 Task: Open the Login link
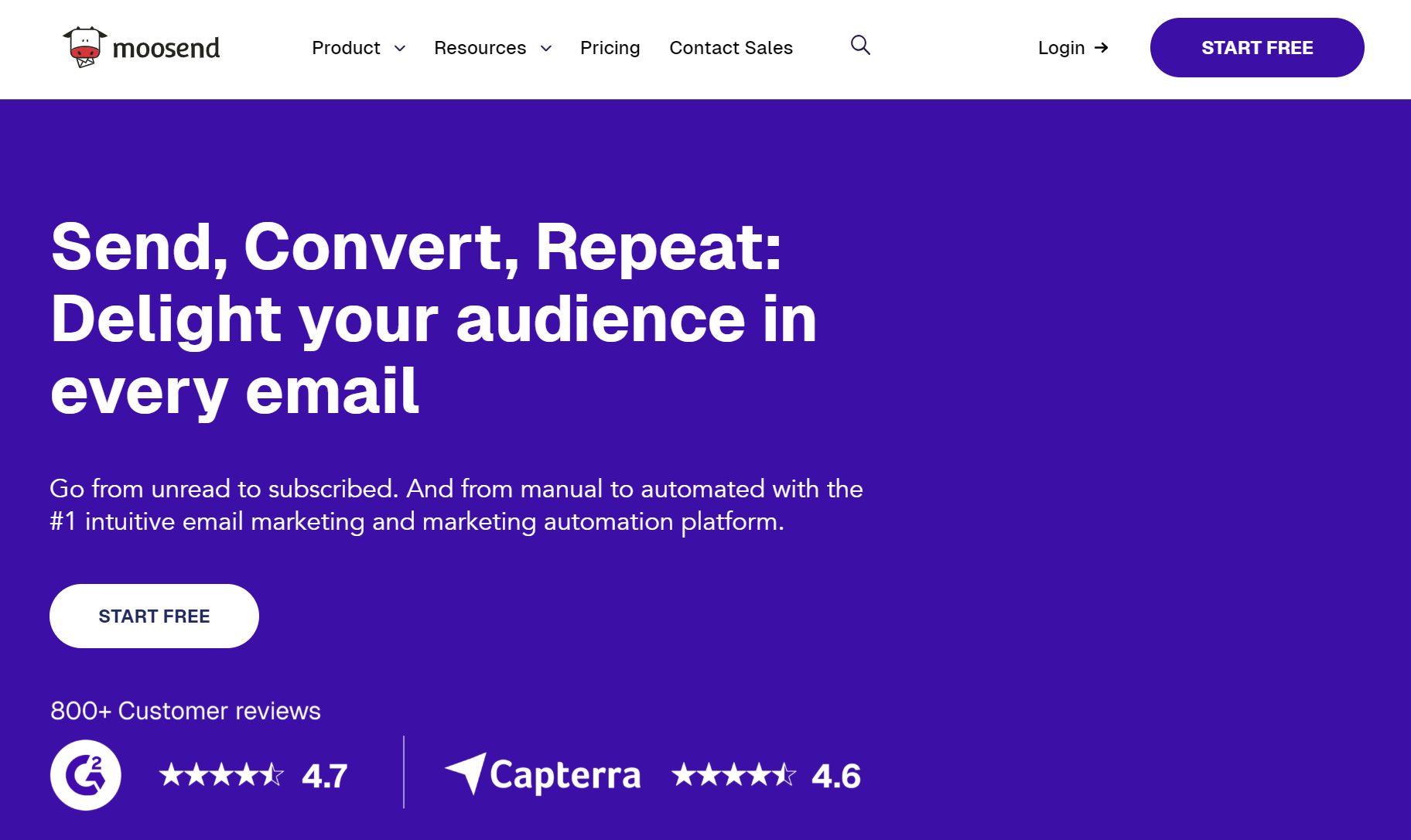pyautogui.click(x=1061, y=47)
